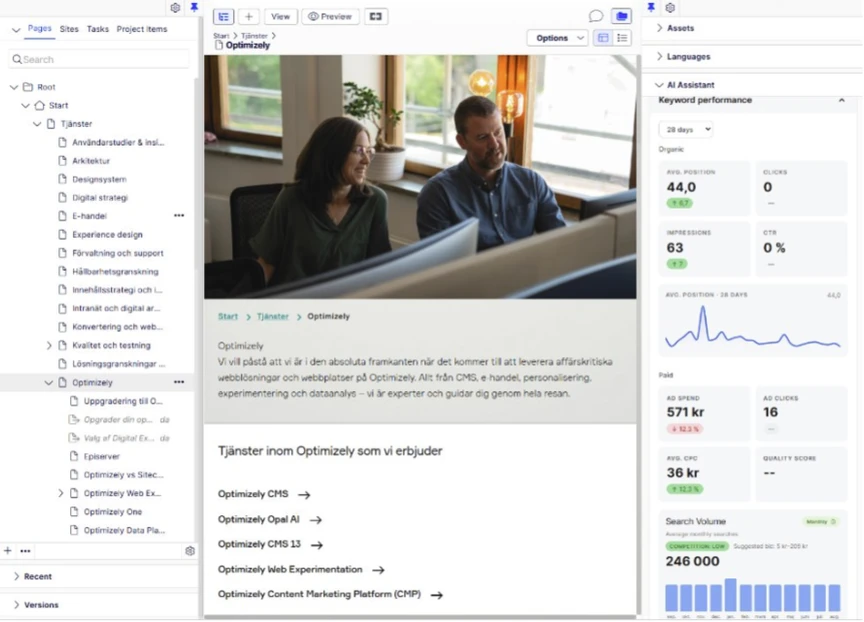Open right pane settings gear

tap(670, 8)
